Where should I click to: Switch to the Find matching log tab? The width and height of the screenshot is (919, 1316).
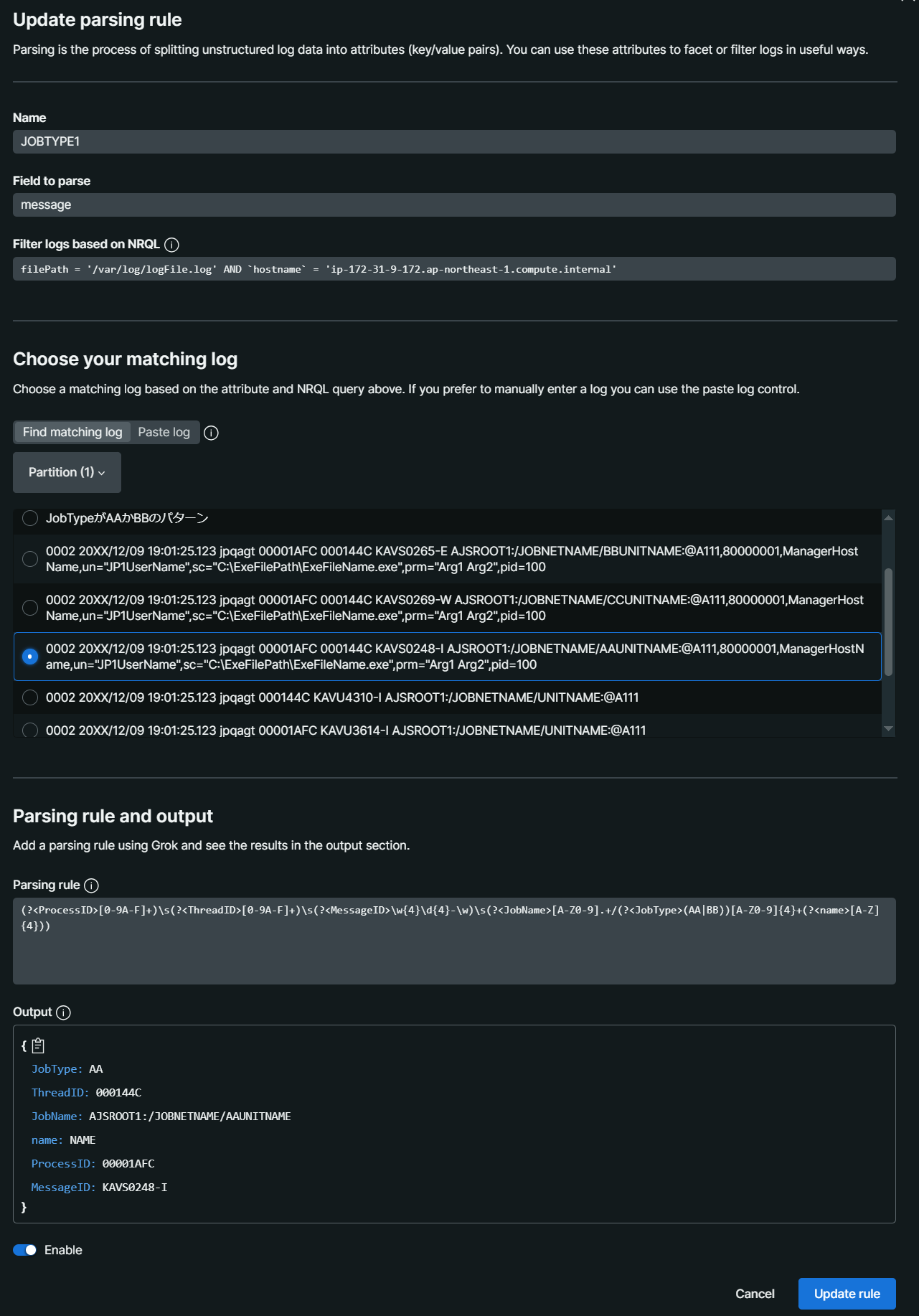pos(72,432)
